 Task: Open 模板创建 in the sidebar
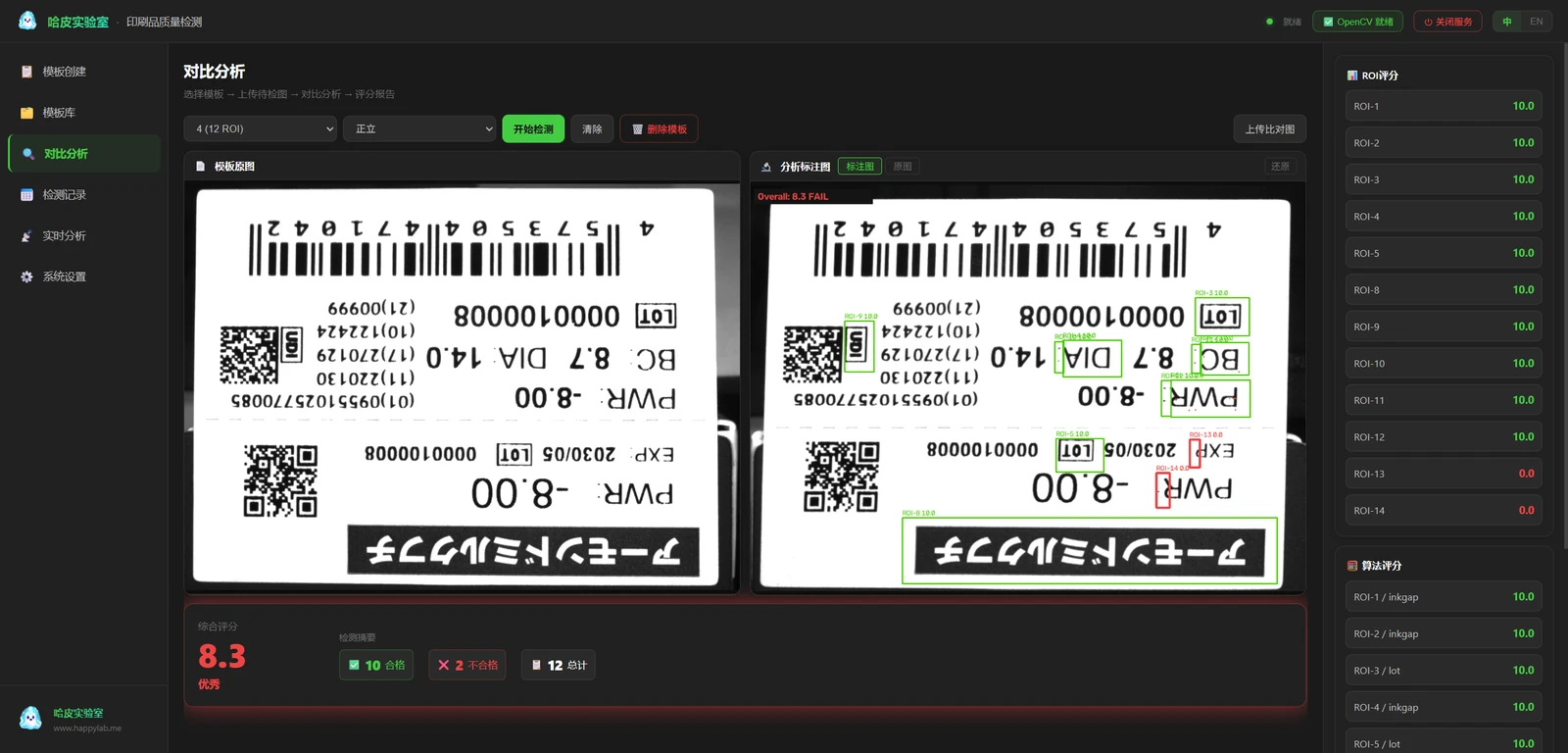tap(84, 72)
